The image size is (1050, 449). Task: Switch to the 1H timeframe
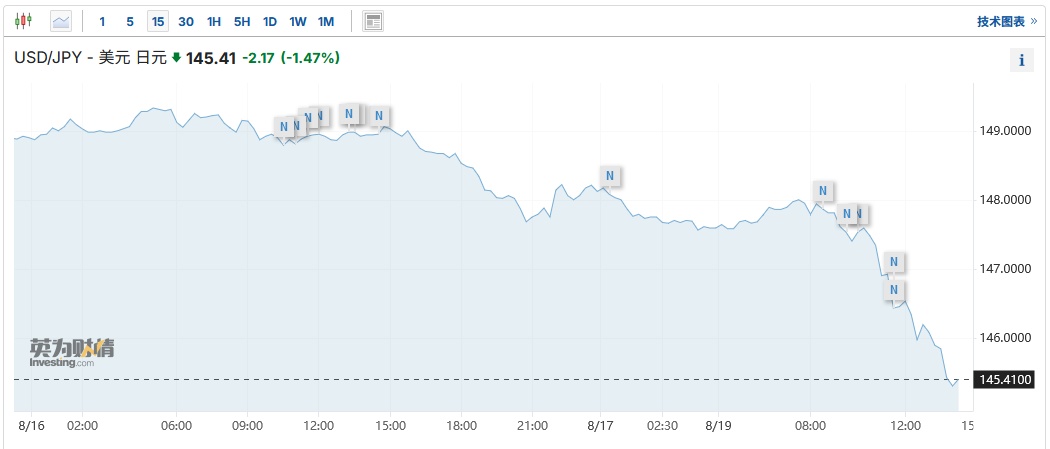tap(214, 21)
